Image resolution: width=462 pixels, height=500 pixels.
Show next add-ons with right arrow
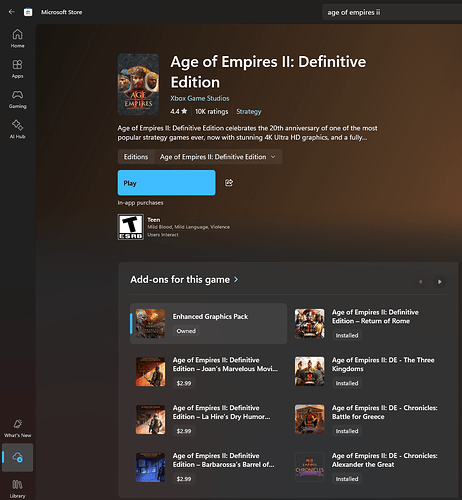(440, 282)
